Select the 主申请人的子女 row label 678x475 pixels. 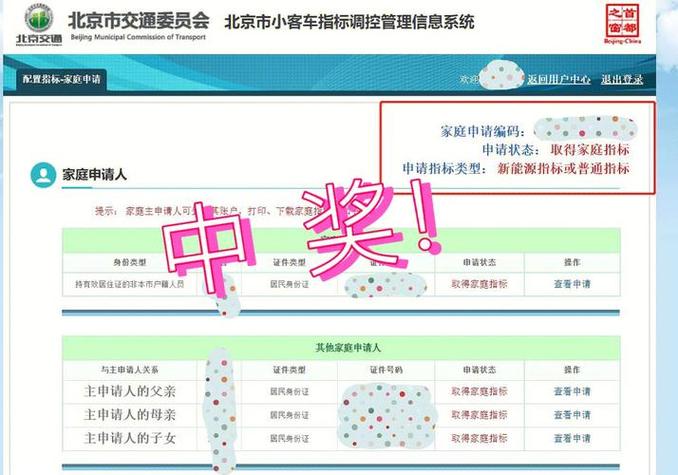tap(130, 438)
